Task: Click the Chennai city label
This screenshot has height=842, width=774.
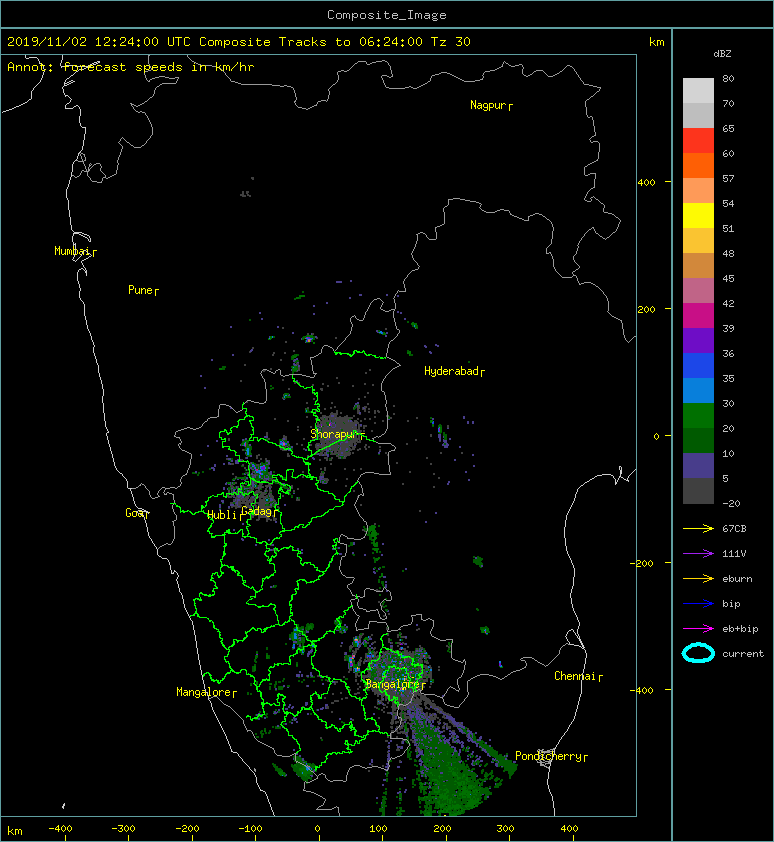Action: 575,676
